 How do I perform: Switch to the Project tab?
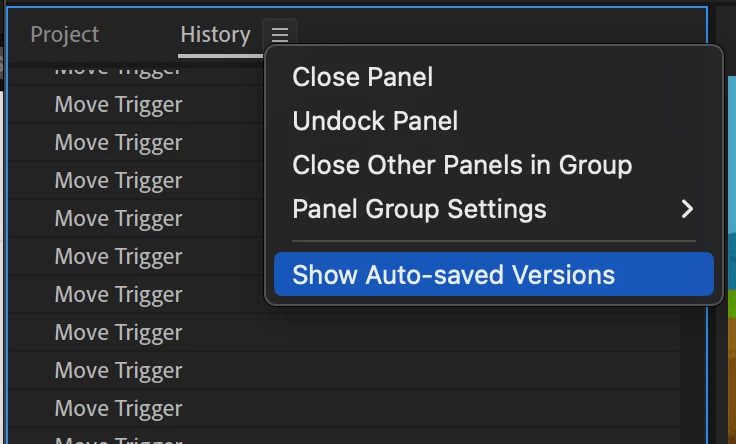(x=65, y=35)
